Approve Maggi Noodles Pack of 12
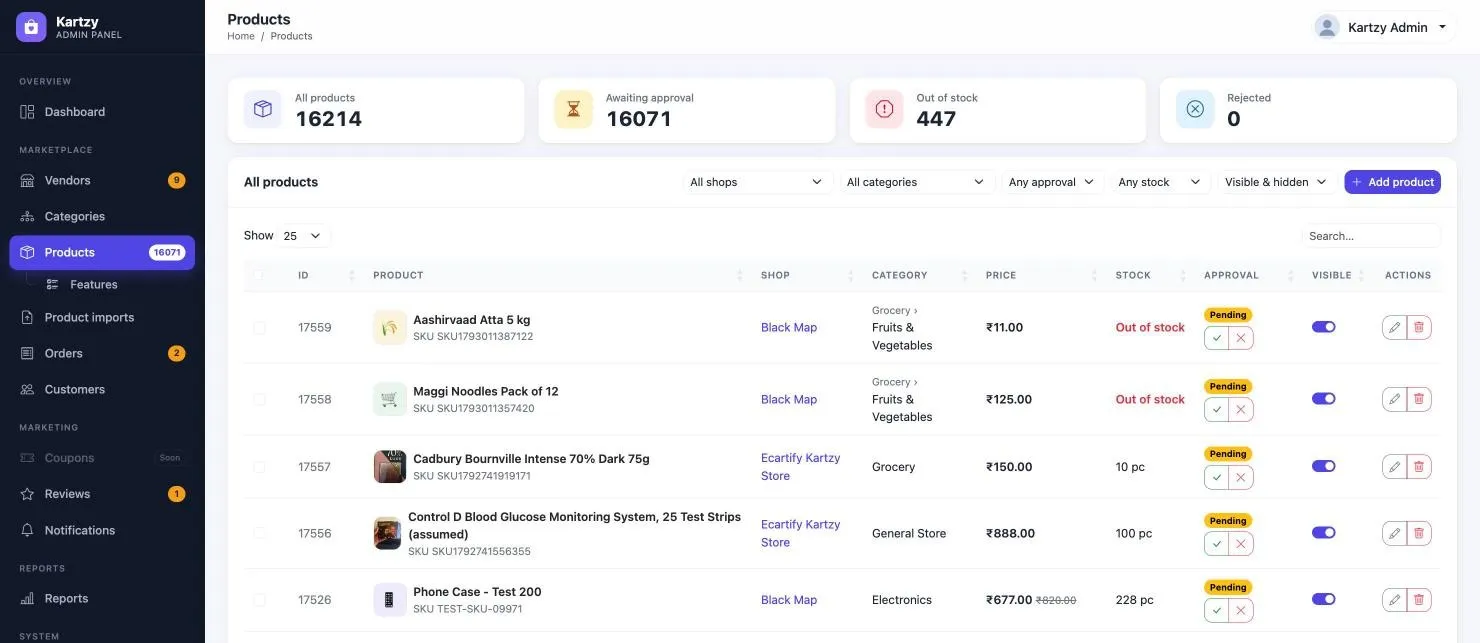 pos(1216,410)
